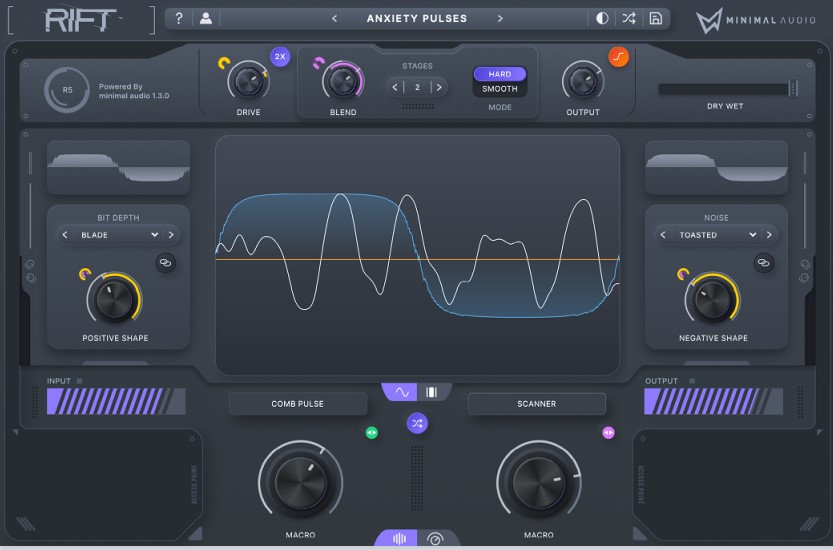Select previous BIT DEPTH type arrow
833x550 pixels.
[x=65, y=235]
